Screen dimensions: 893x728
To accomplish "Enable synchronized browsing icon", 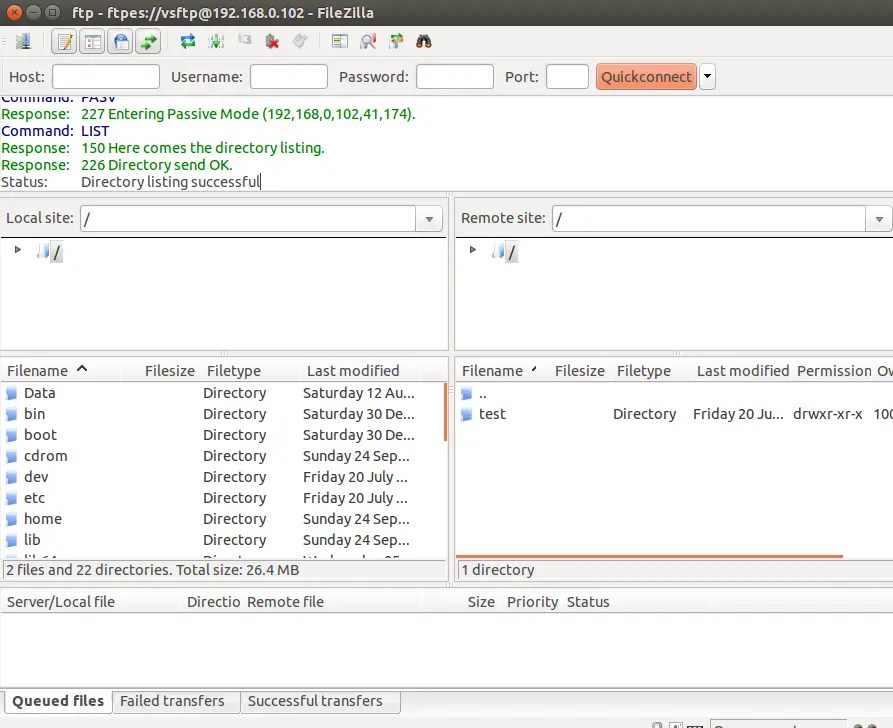I will (396, 41).
